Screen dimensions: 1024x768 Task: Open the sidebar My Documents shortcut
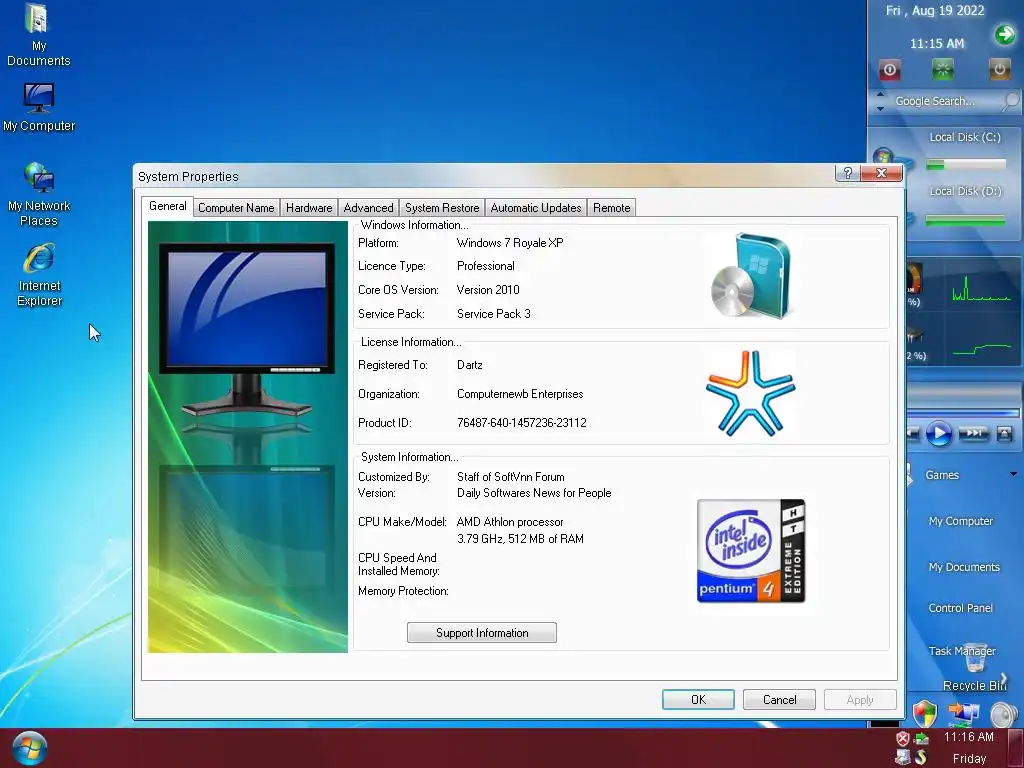click(x=964, y=567)
